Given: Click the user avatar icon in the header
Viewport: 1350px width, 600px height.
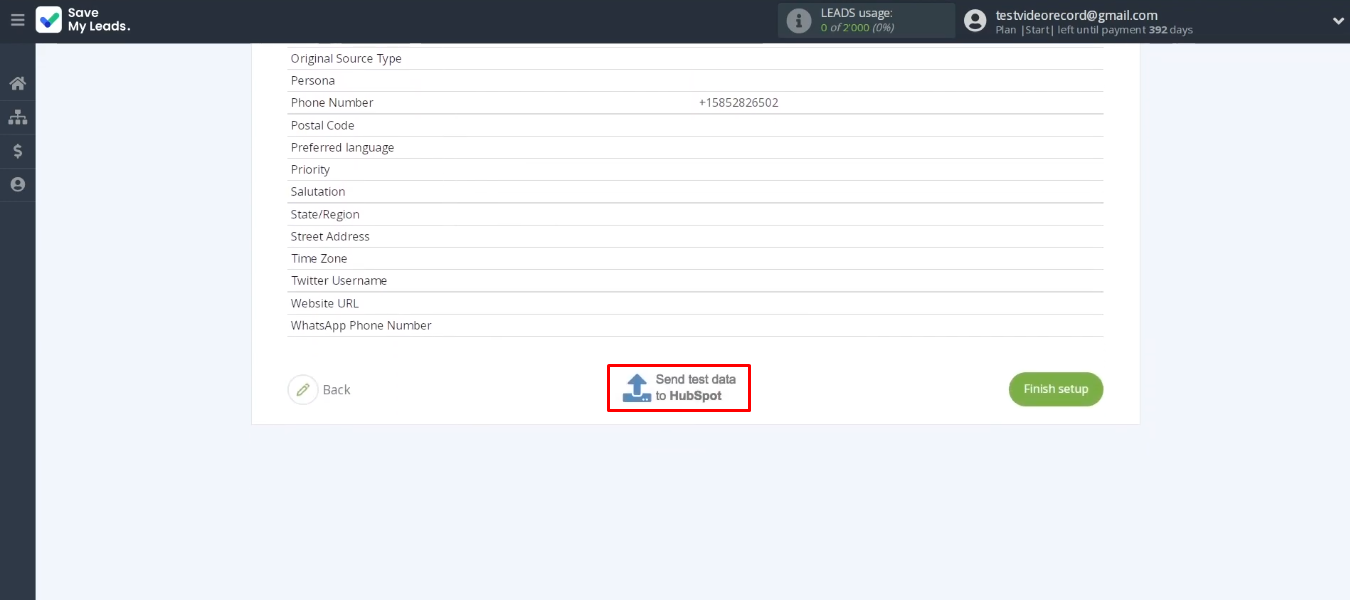Looking at the screenshot, I should tap(975, 20).
